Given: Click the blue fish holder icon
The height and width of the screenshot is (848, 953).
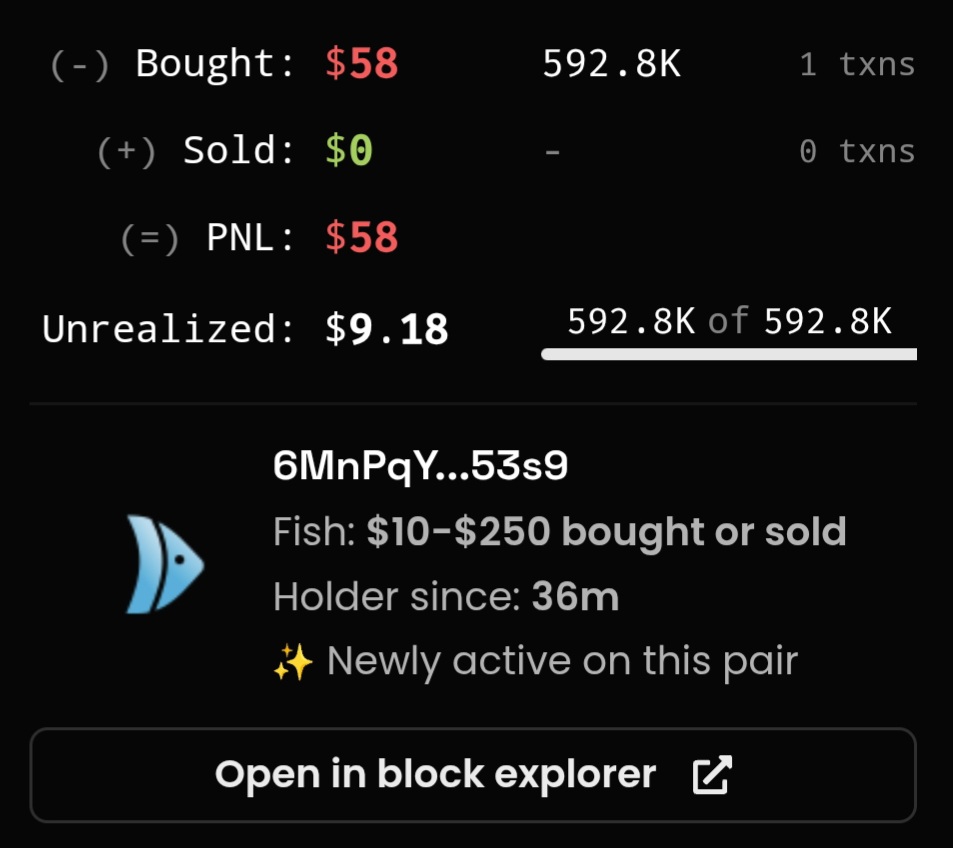Looking at the screenshot, I should coord(165,564).
